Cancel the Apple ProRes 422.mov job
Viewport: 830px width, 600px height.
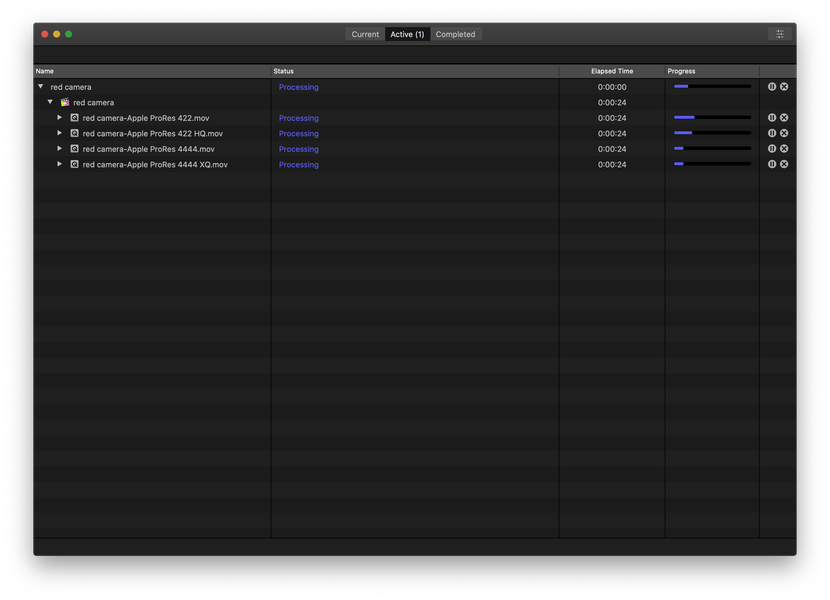(784, 118)
